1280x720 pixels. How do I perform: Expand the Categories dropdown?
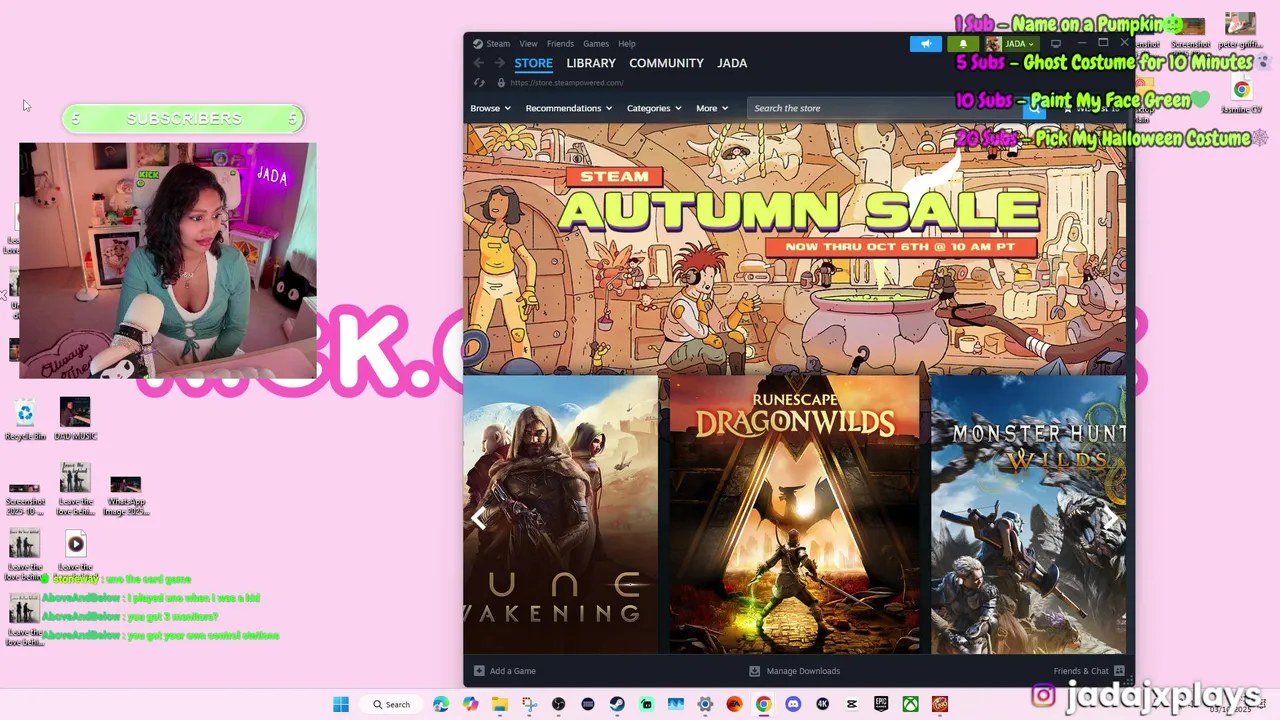coord(654,108)
